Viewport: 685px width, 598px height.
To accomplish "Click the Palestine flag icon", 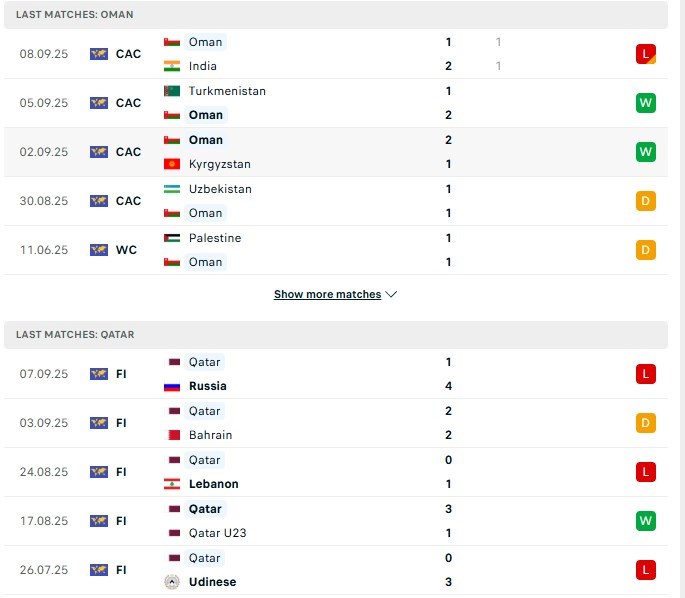I will [x=172, y=238].
